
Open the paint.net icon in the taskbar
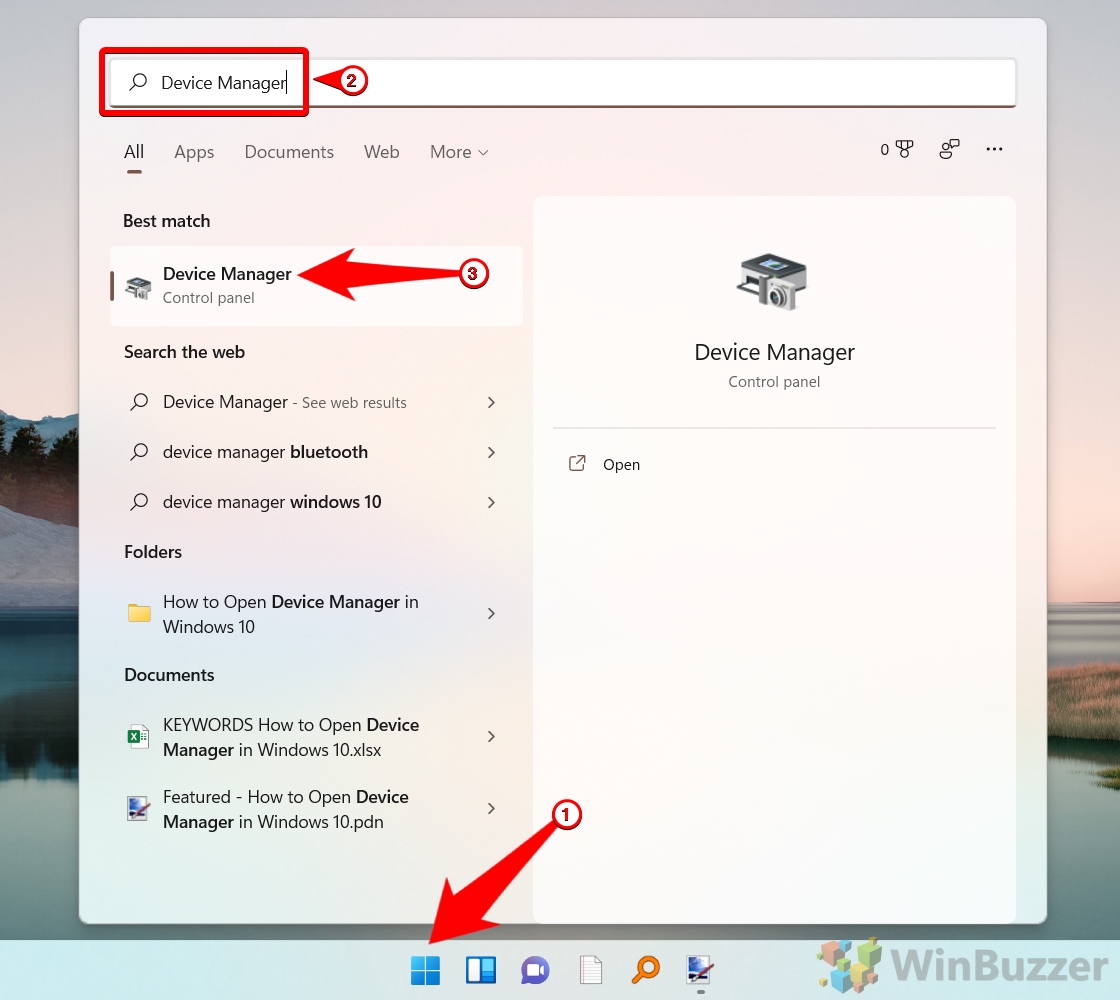699,970
